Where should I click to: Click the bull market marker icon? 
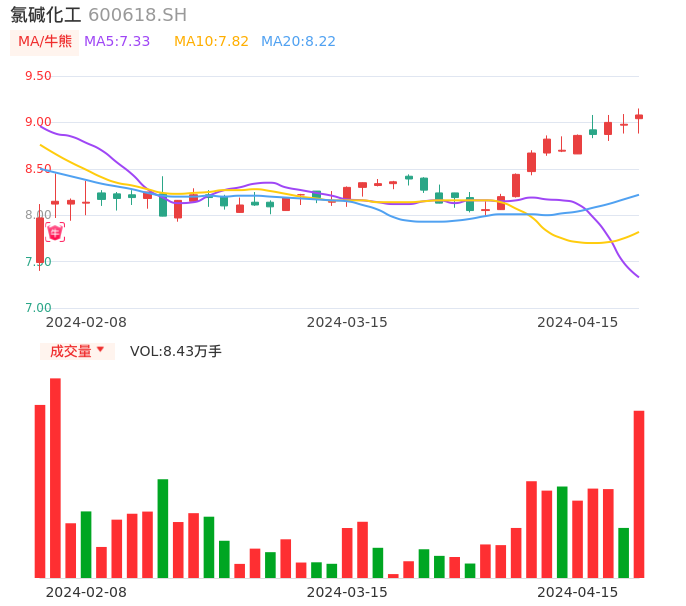[55, 232]
